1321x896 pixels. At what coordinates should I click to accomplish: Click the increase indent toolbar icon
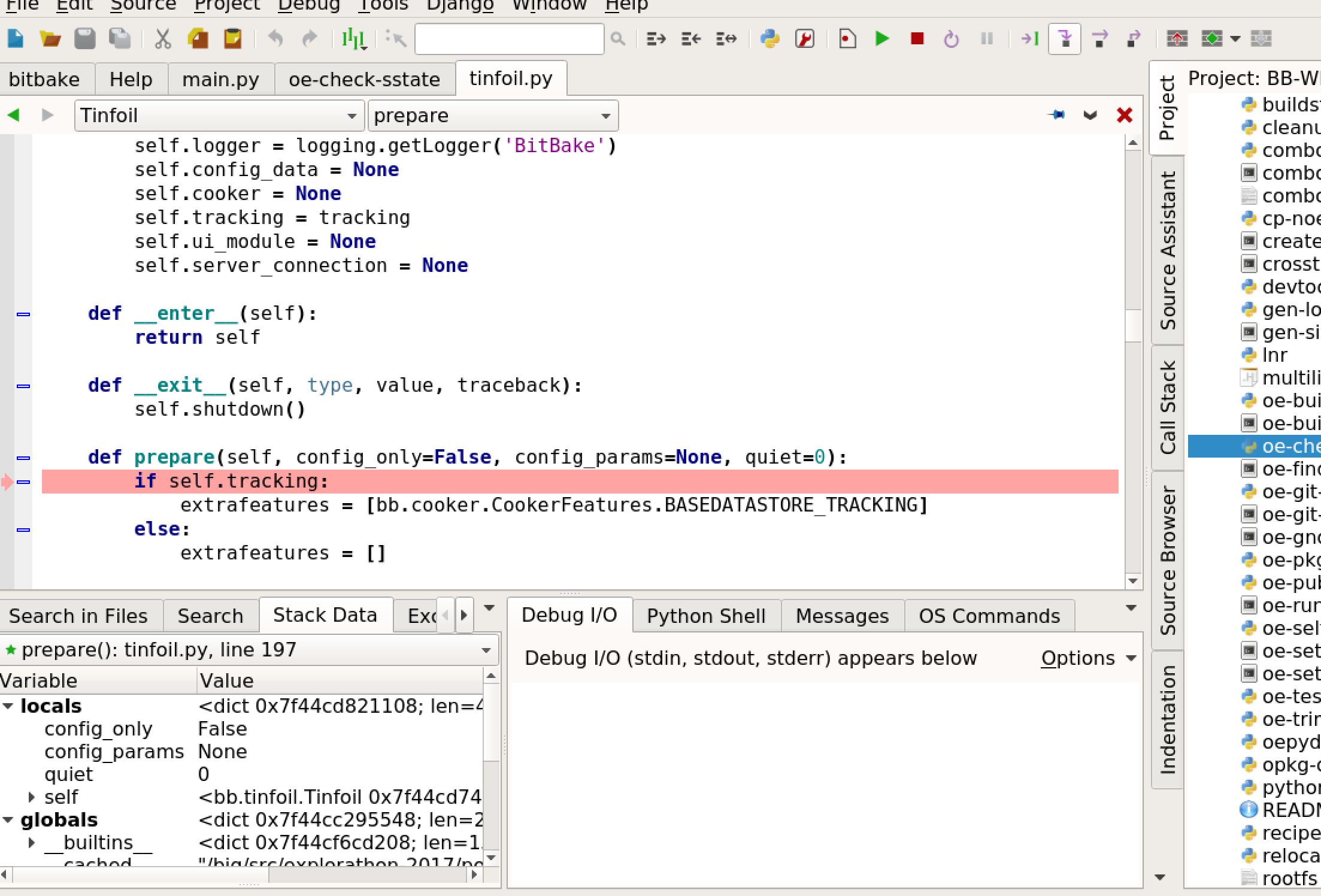pos(656,40)
